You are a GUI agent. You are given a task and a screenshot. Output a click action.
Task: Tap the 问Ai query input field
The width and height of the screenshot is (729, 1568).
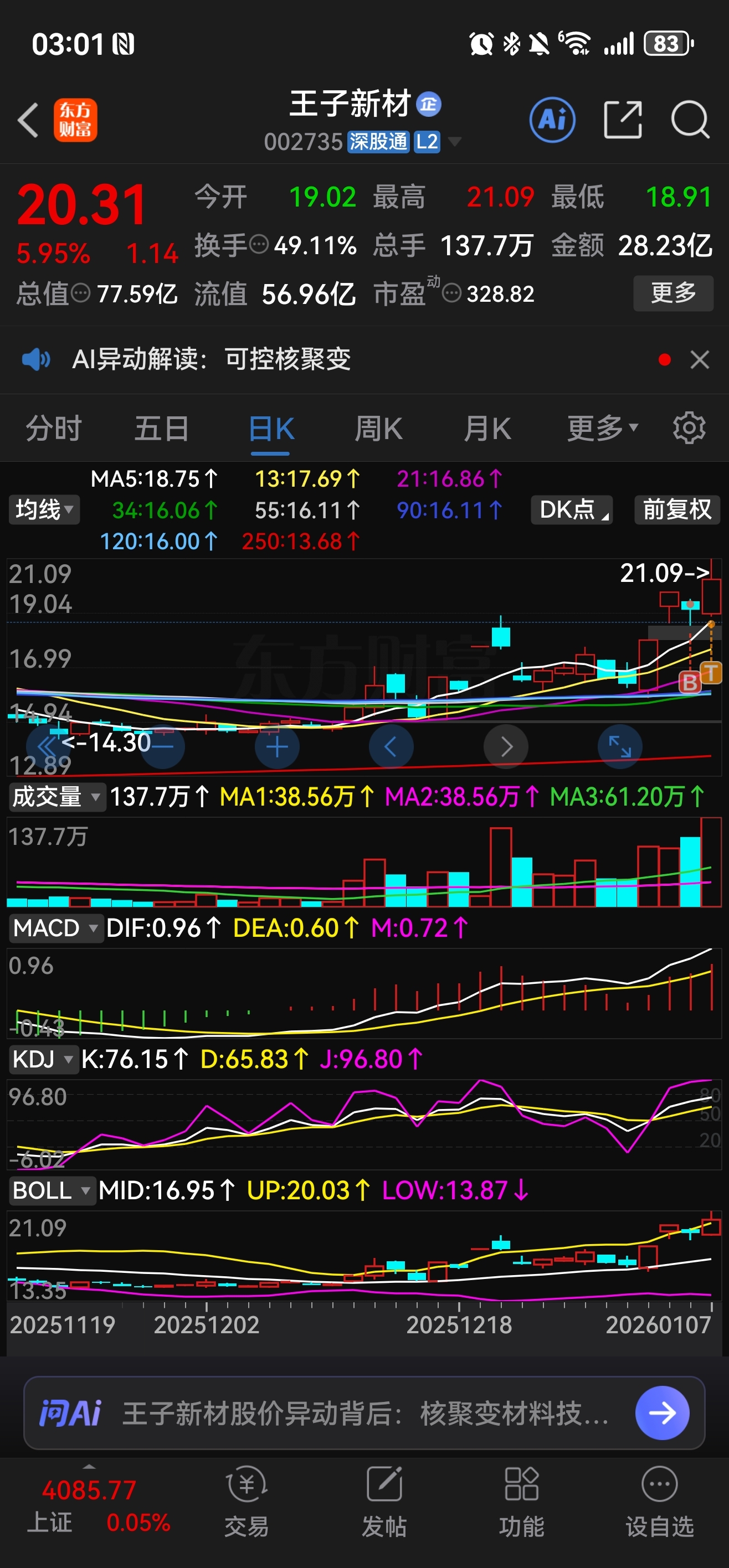tap(364, 1413)
